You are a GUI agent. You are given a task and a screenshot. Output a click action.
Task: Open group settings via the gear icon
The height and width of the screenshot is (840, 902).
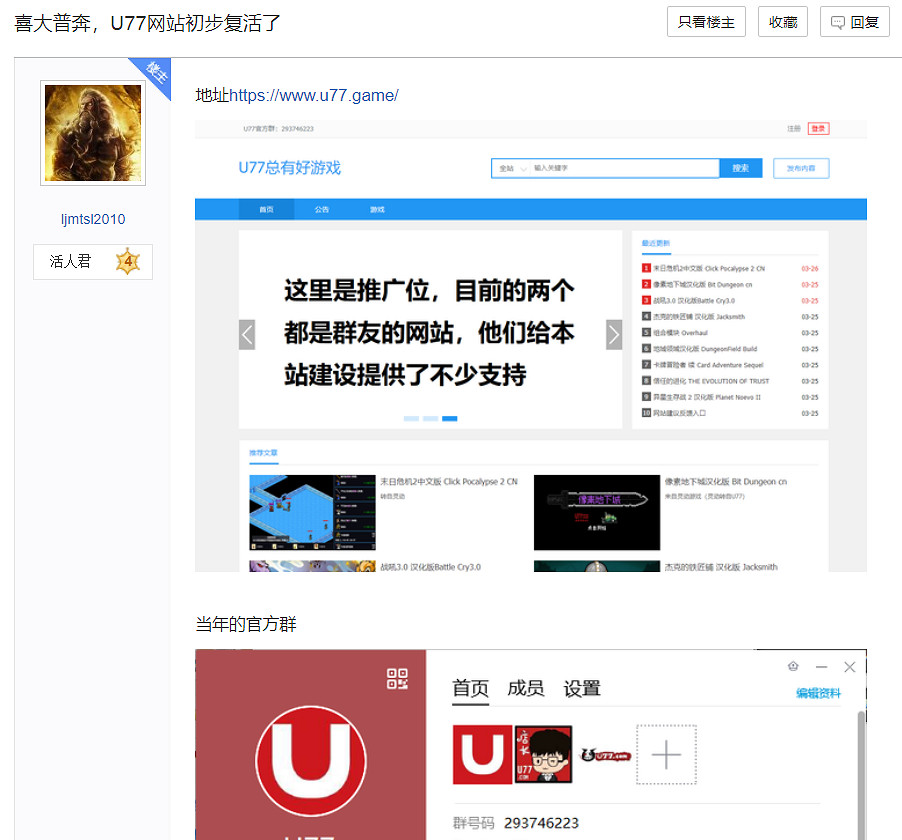coord(792,665)
